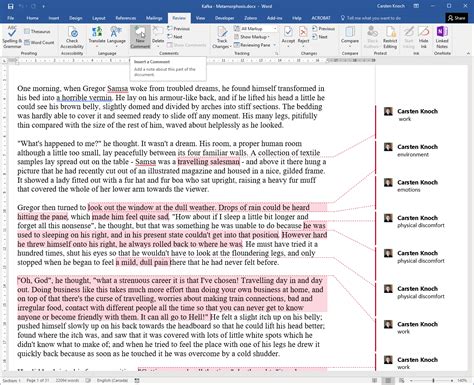Switch to the Insert tab
Viewport: 474px width, 385px height.
54,18
